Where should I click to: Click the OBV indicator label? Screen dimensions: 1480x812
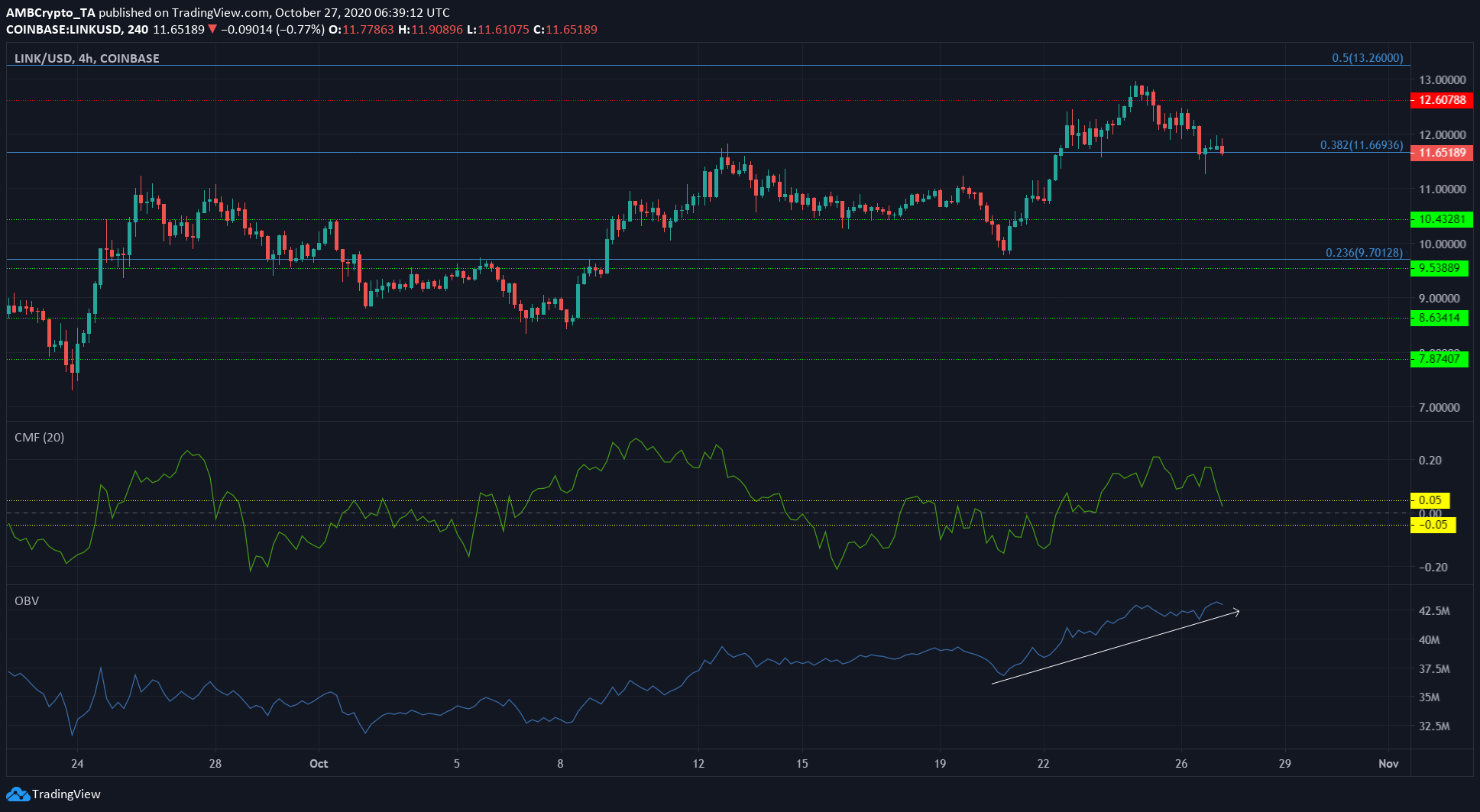pos(27,601)
